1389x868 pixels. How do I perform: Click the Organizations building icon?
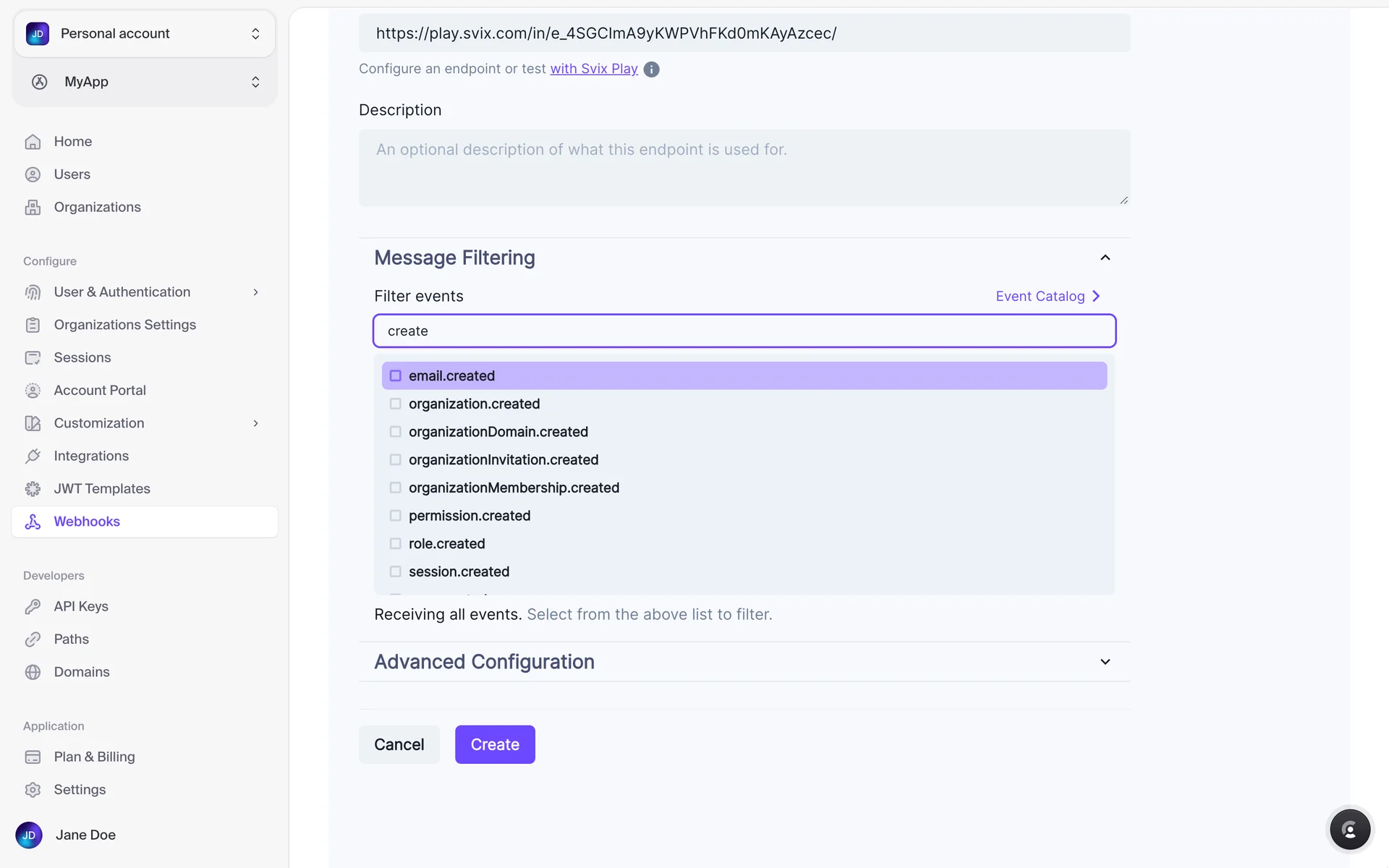pyautogui.click(x=33, y=208)
